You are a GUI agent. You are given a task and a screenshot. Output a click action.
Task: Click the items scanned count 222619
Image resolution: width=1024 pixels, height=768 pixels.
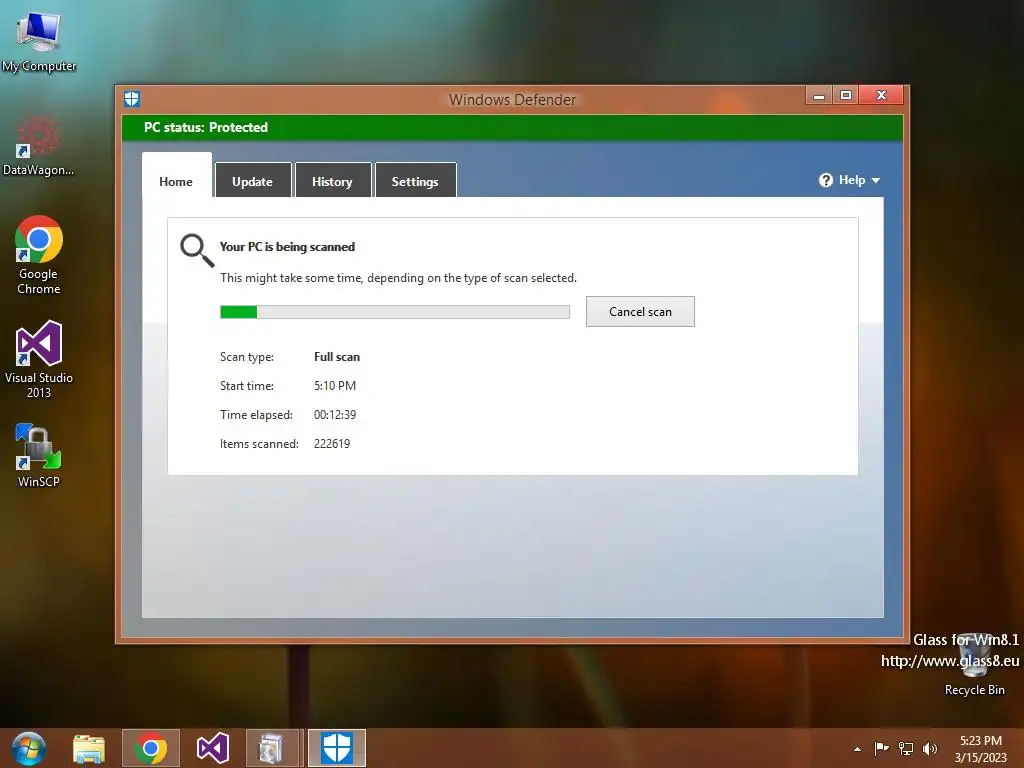pyautogui.click(x=332, y=443)
